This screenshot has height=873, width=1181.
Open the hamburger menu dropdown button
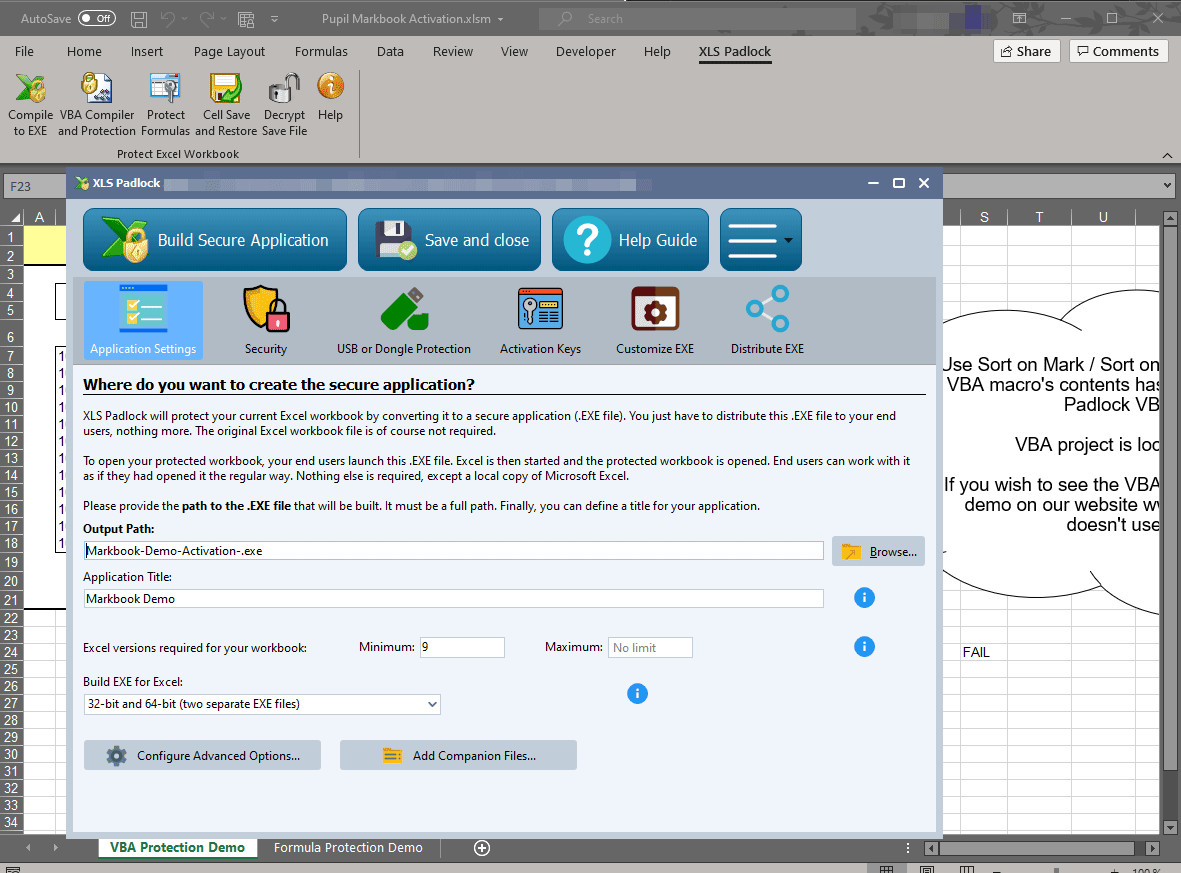[760, 240]
